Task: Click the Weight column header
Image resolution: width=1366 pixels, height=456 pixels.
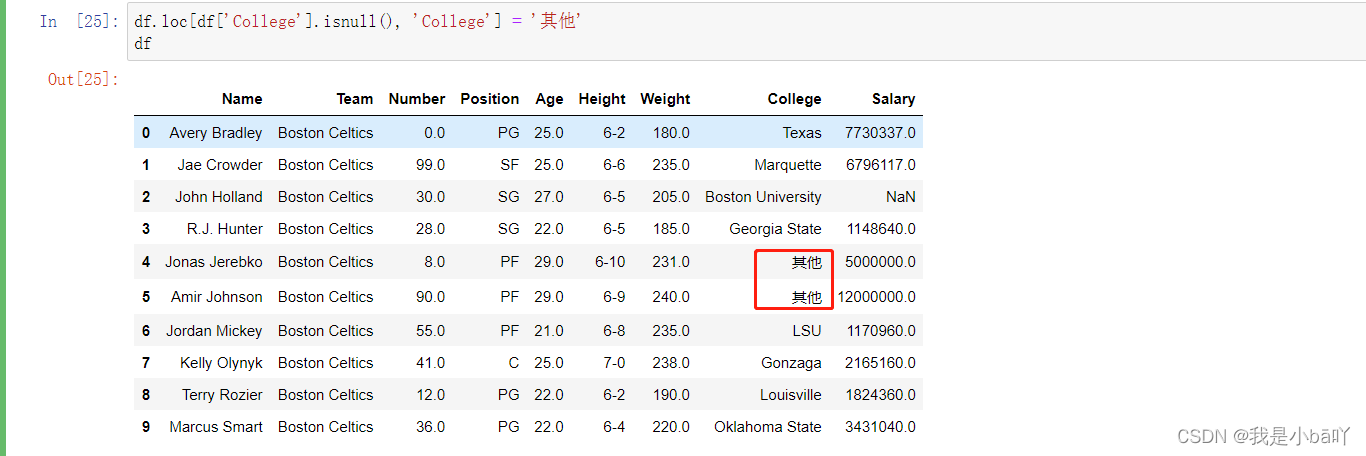Action: [665, 99]
